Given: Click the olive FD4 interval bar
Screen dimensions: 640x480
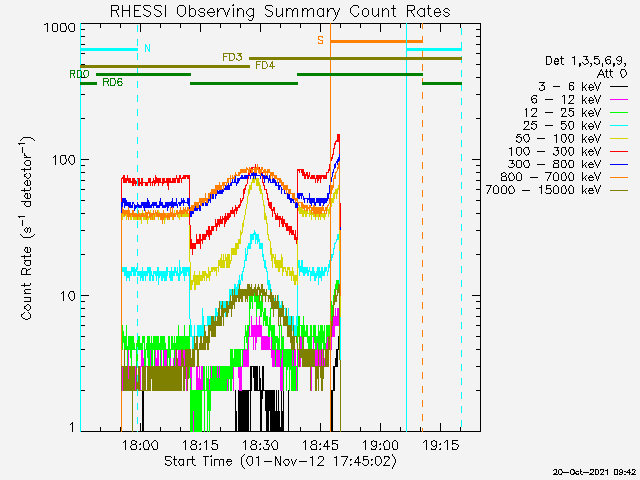Looking at the screenshot, I should coord(165,66).
